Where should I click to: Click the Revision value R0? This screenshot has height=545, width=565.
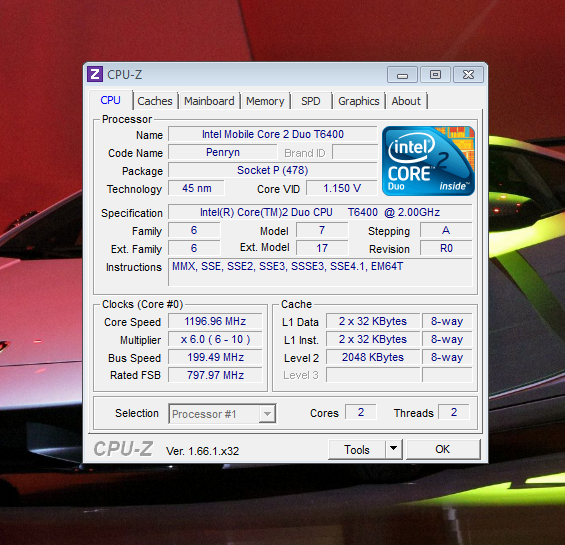coord(446,248)
